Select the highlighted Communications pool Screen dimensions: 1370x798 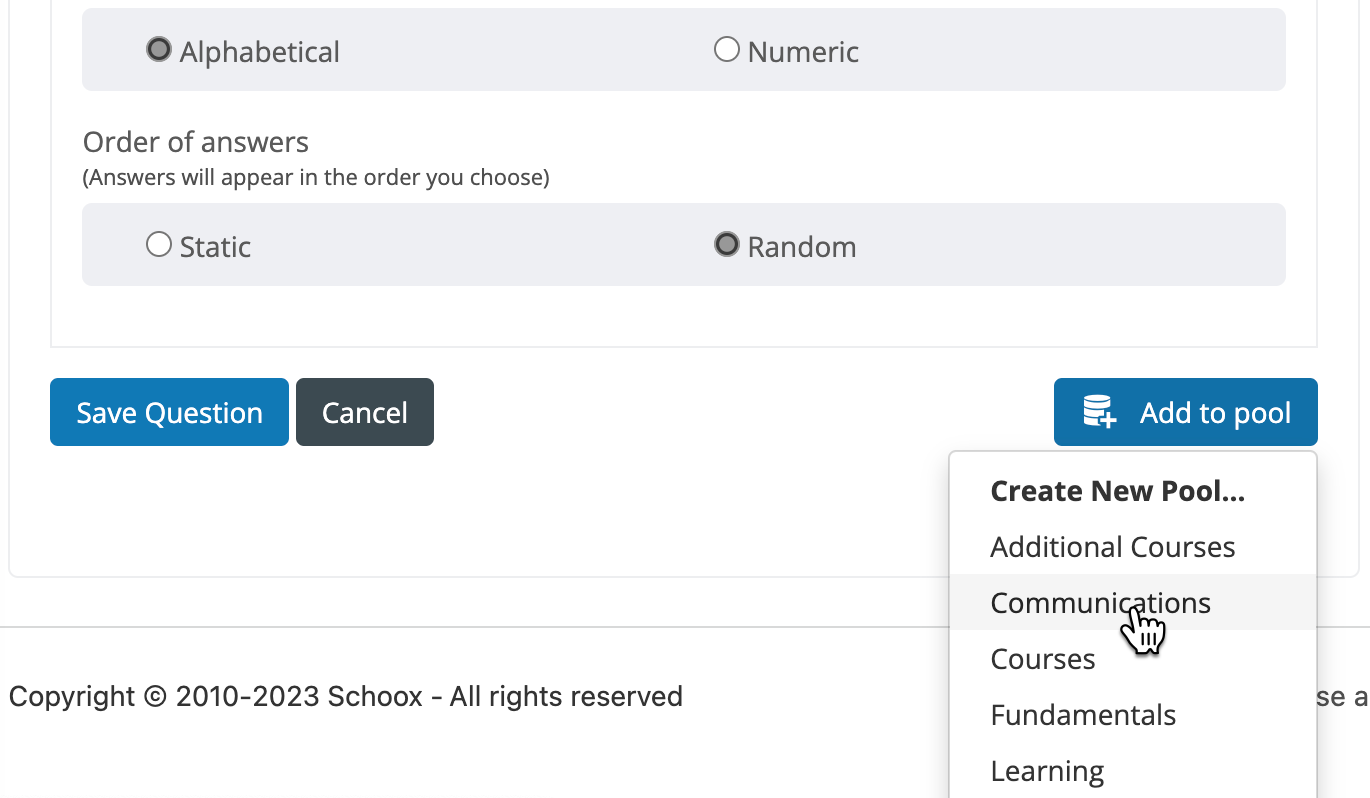(1100, 602)
